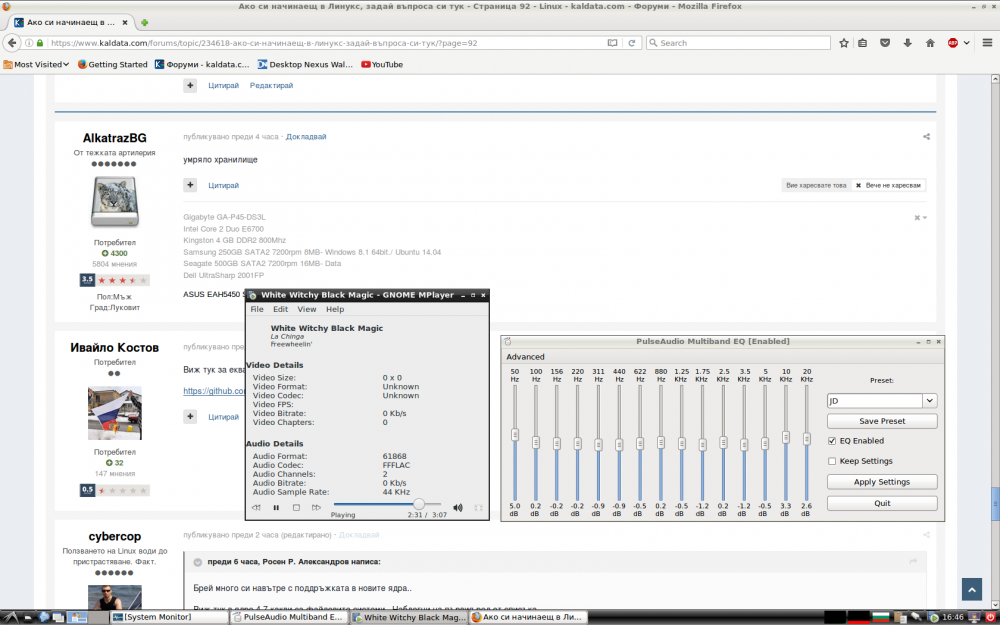Click the 50 Hz equalizer slider
The height and width of the screenshot is (625, 1000).
tap(515, 436)
